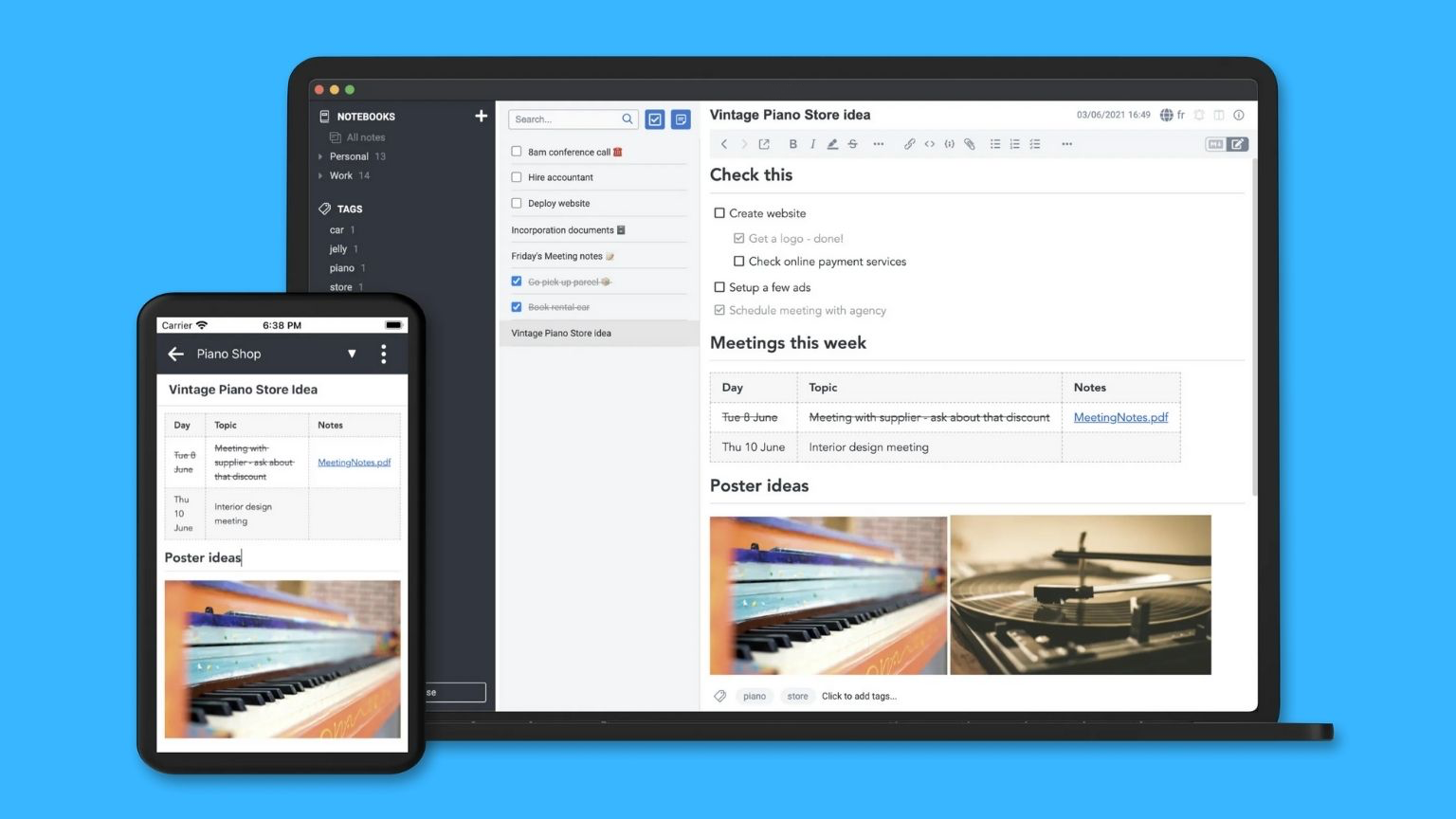Viewport: 1456px width, 819px height.
Task: Open the three-dot menu on the phone
Action: pyautogui.click(x=383, y=354)
